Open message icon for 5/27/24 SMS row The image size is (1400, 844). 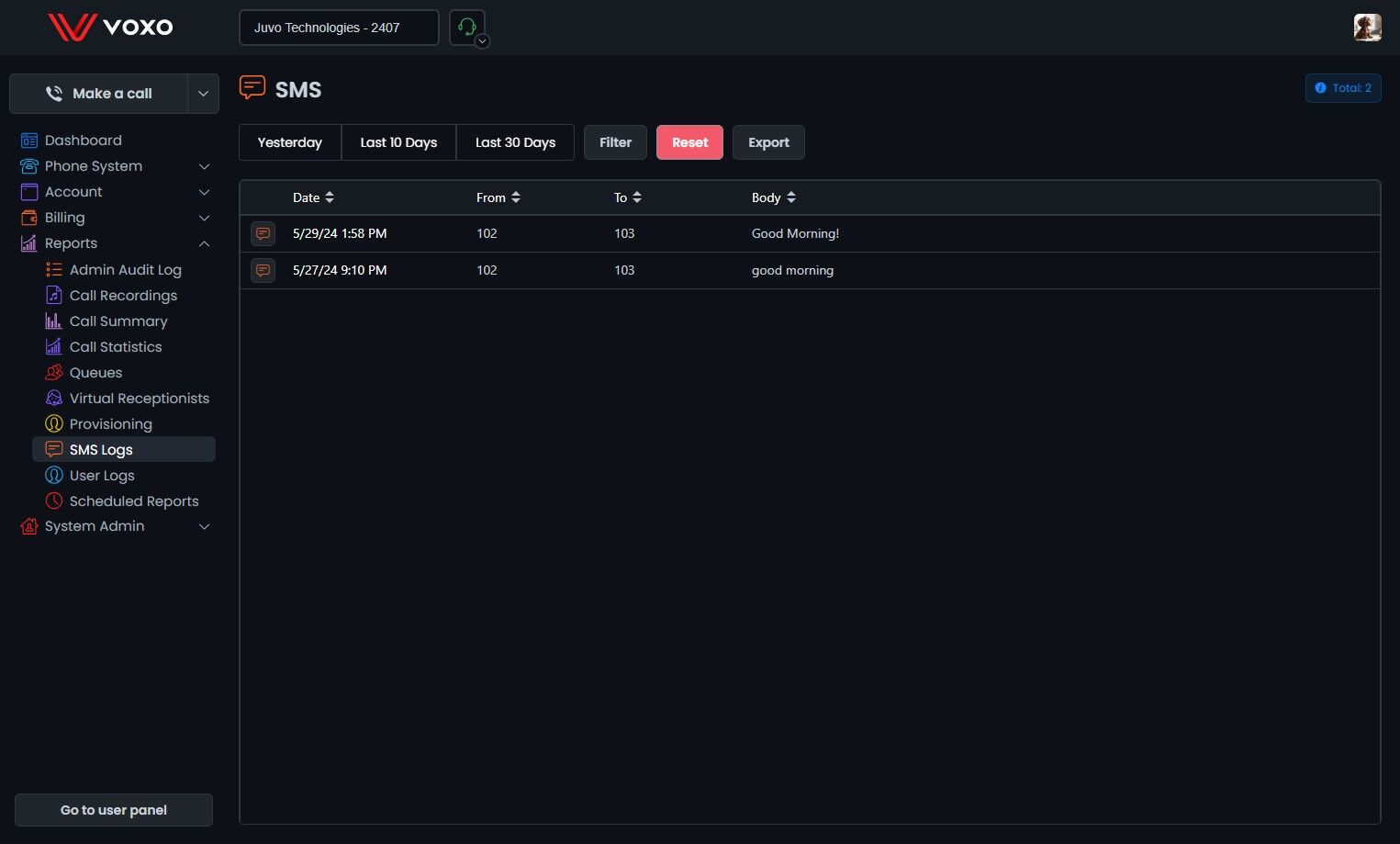coord(263,271)
